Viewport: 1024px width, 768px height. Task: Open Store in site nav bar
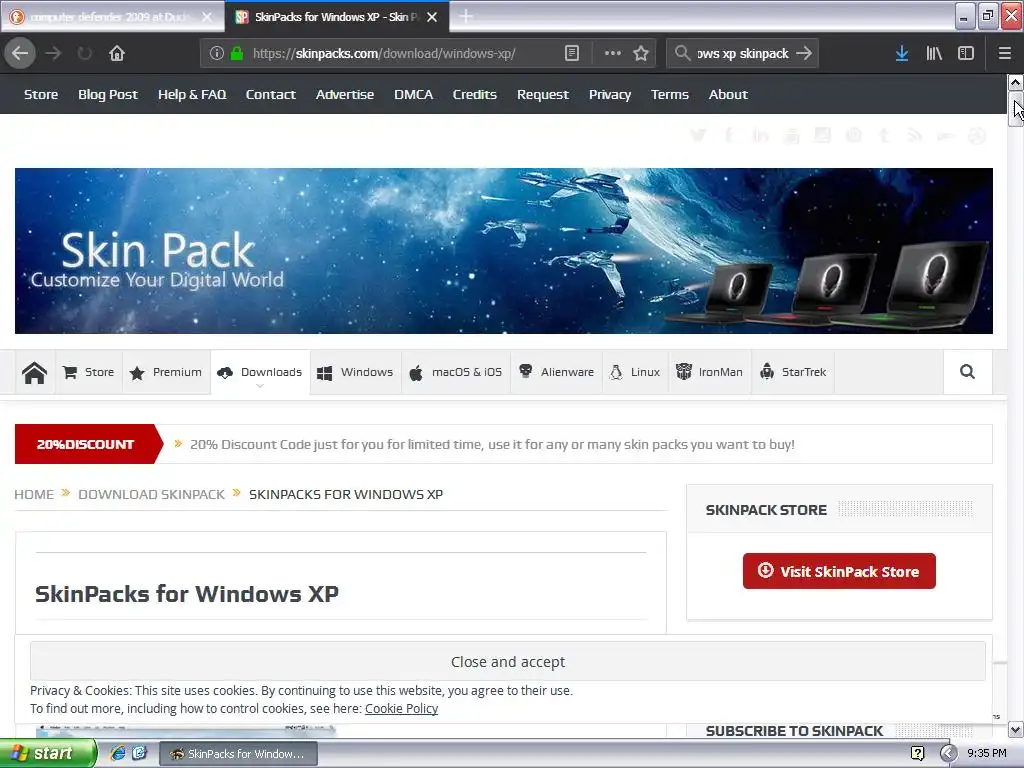point(89,372)
